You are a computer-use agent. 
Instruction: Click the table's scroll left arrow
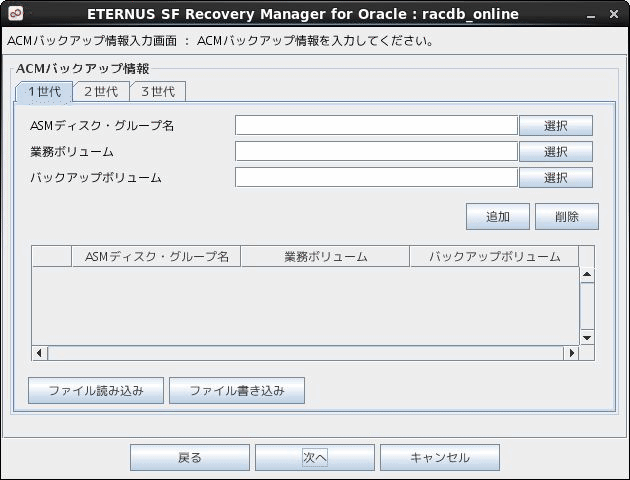click(39, 353)
